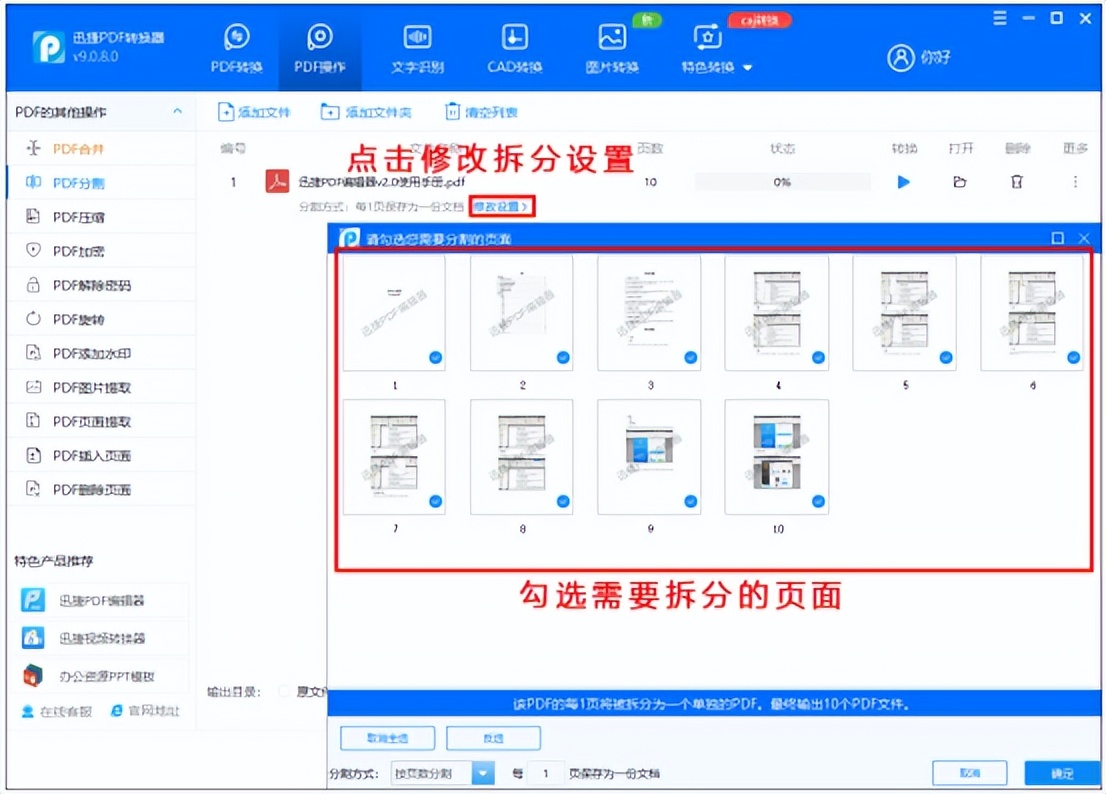Start conversion with the play icon
Screen dimensions: 1106x794
[x=904, y=182]
